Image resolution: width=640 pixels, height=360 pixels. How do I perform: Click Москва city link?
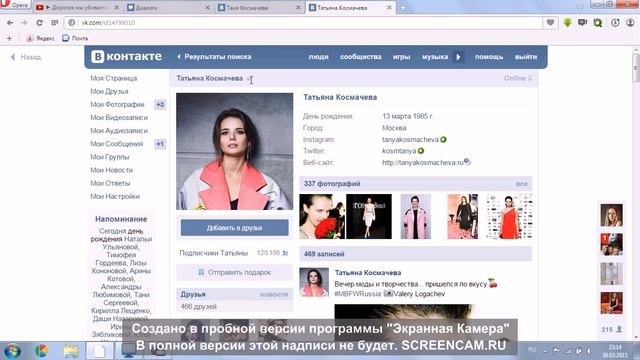[x=394, y=128]
